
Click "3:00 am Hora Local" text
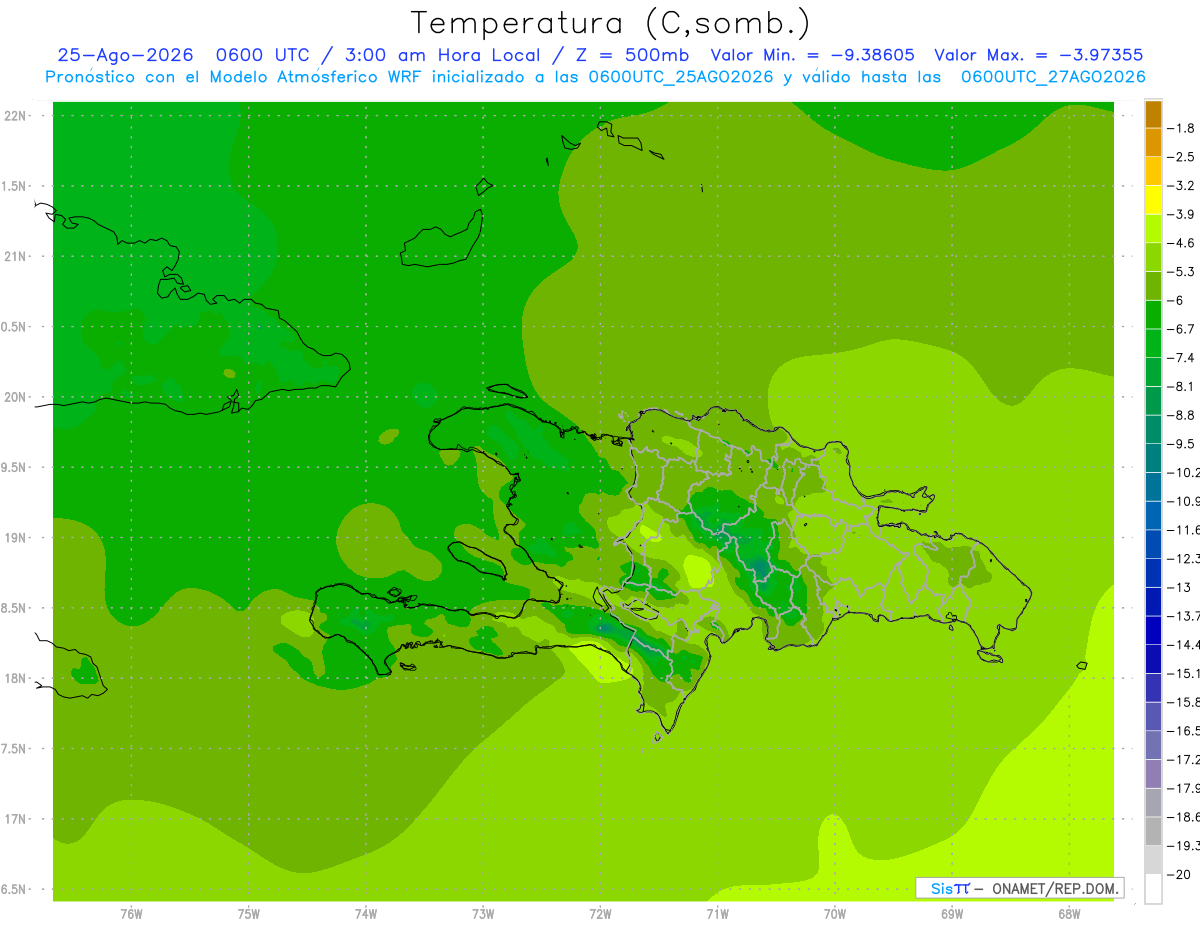[442, 55]
